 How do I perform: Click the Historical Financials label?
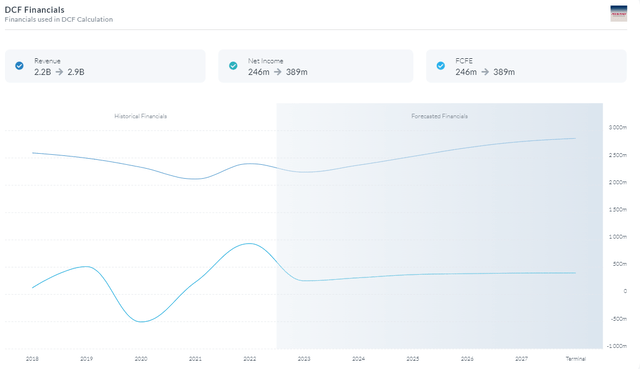140,116
